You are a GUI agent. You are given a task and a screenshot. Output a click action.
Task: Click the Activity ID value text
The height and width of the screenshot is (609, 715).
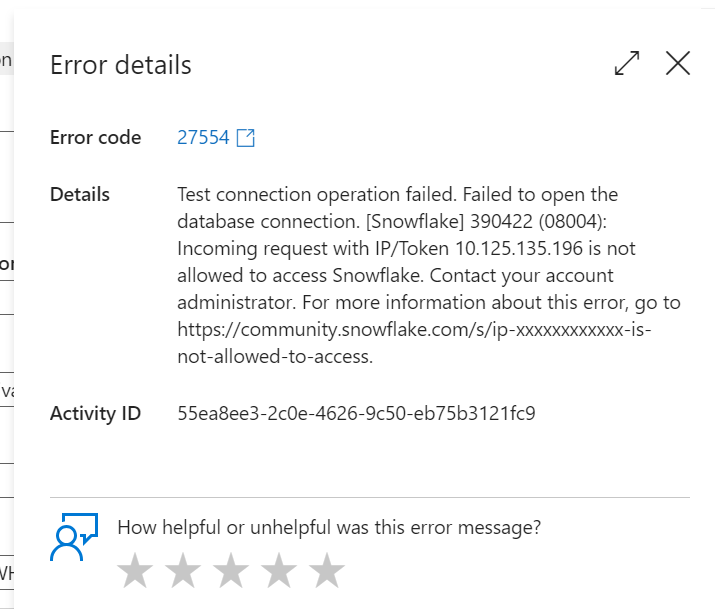356,413
